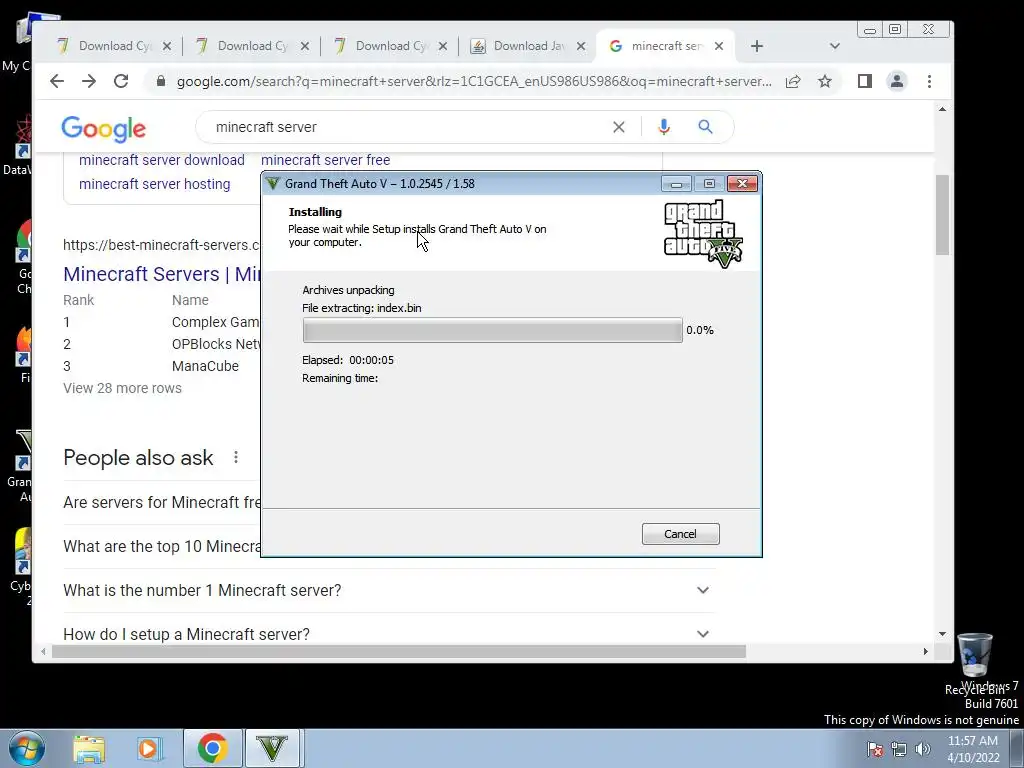
Task: Open minecraft server download suggestion
Action: click(x=162, y=160)
